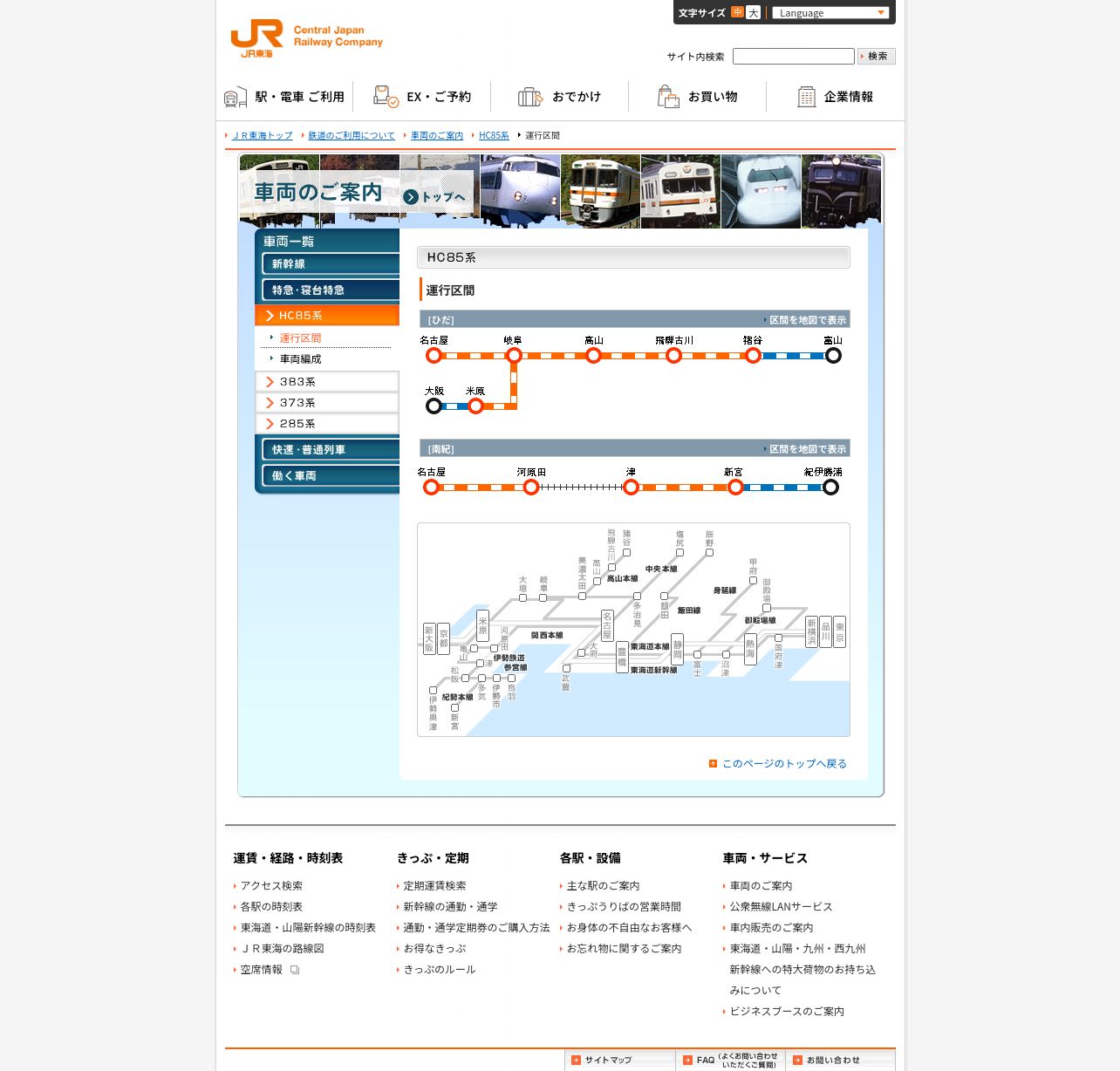
Task: Select medium text size button 中
Action: point(737,12)
